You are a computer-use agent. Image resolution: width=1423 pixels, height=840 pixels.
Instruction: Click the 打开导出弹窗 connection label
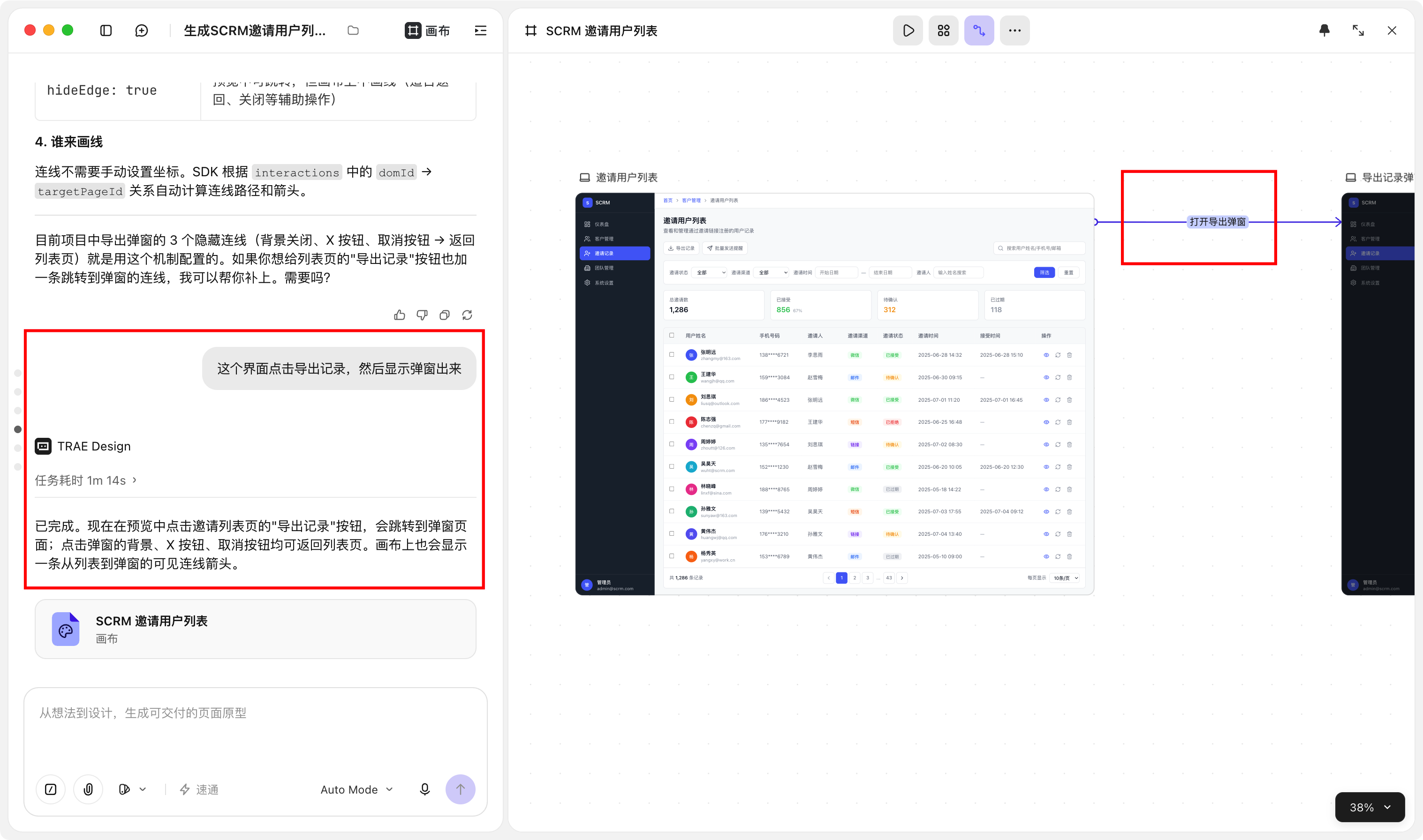[x=1218, y=222]
